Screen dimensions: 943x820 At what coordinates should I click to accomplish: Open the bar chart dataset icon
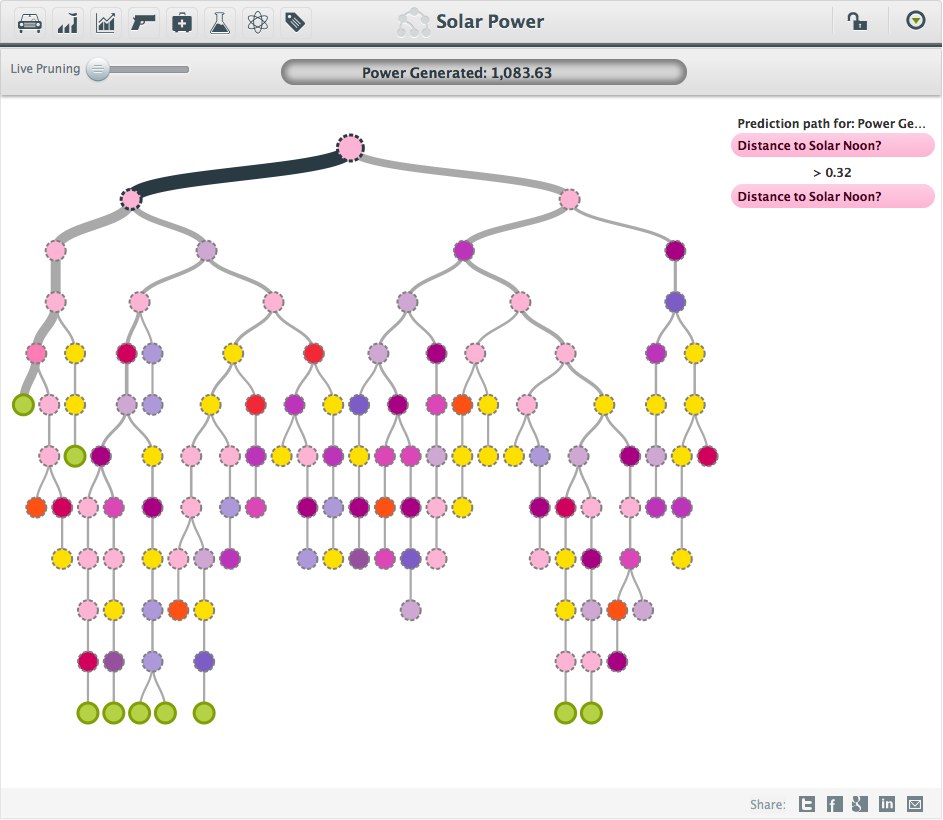tap(67, 21)
